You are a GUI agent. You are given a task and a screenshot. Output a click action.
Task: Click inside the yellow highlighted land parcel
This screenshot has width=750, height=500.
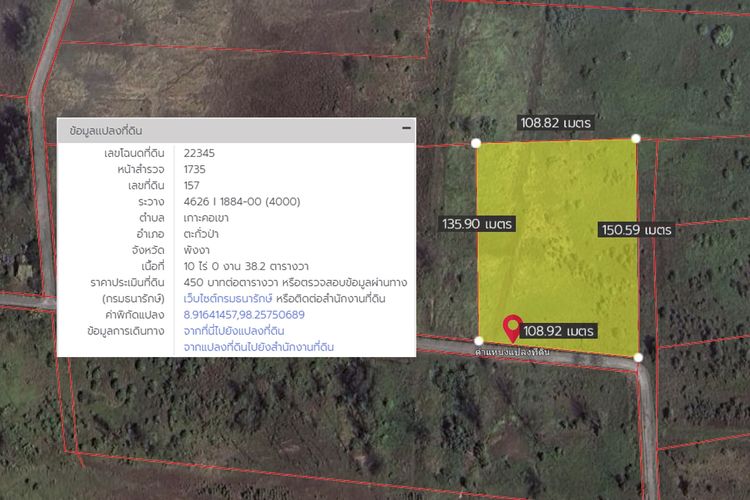[x=557, y=249]
